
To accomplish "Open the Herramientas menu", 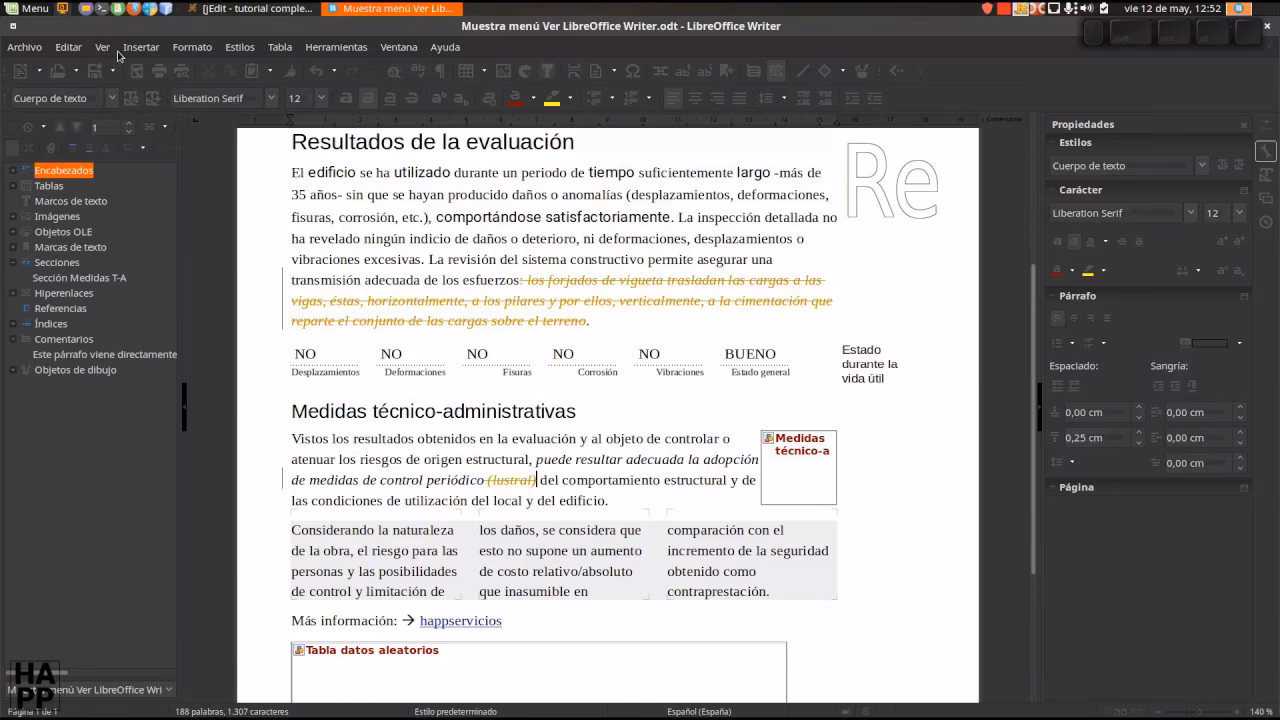I will [x=336, y=47].
